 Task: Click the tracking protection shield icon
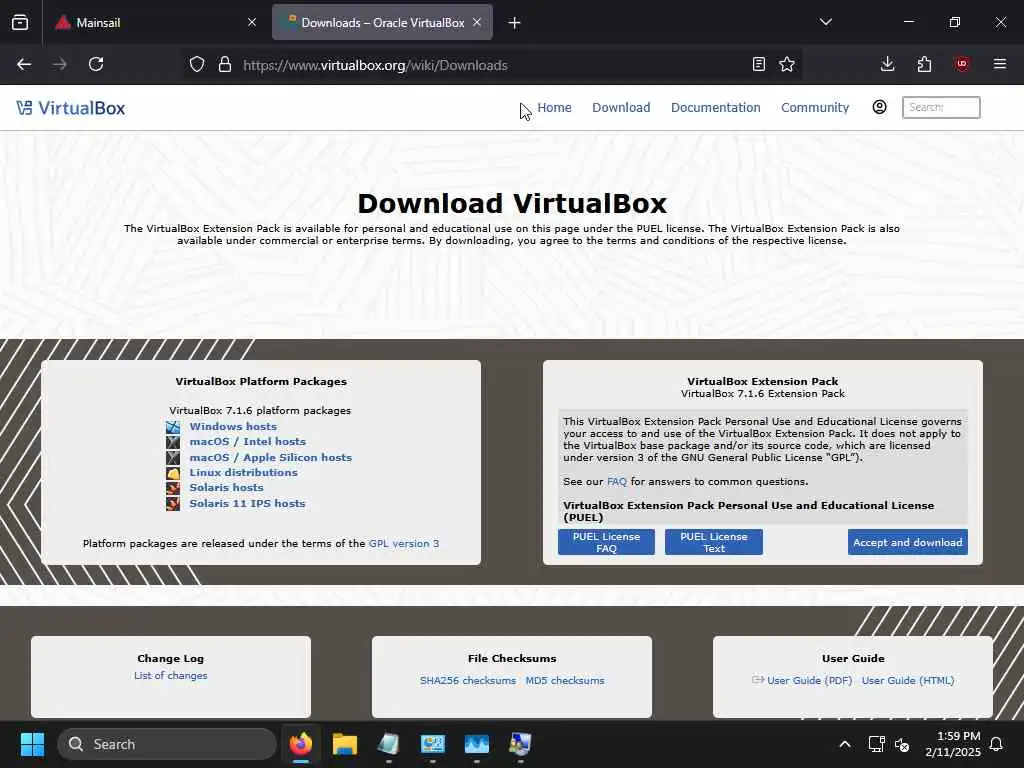[197, 65]
